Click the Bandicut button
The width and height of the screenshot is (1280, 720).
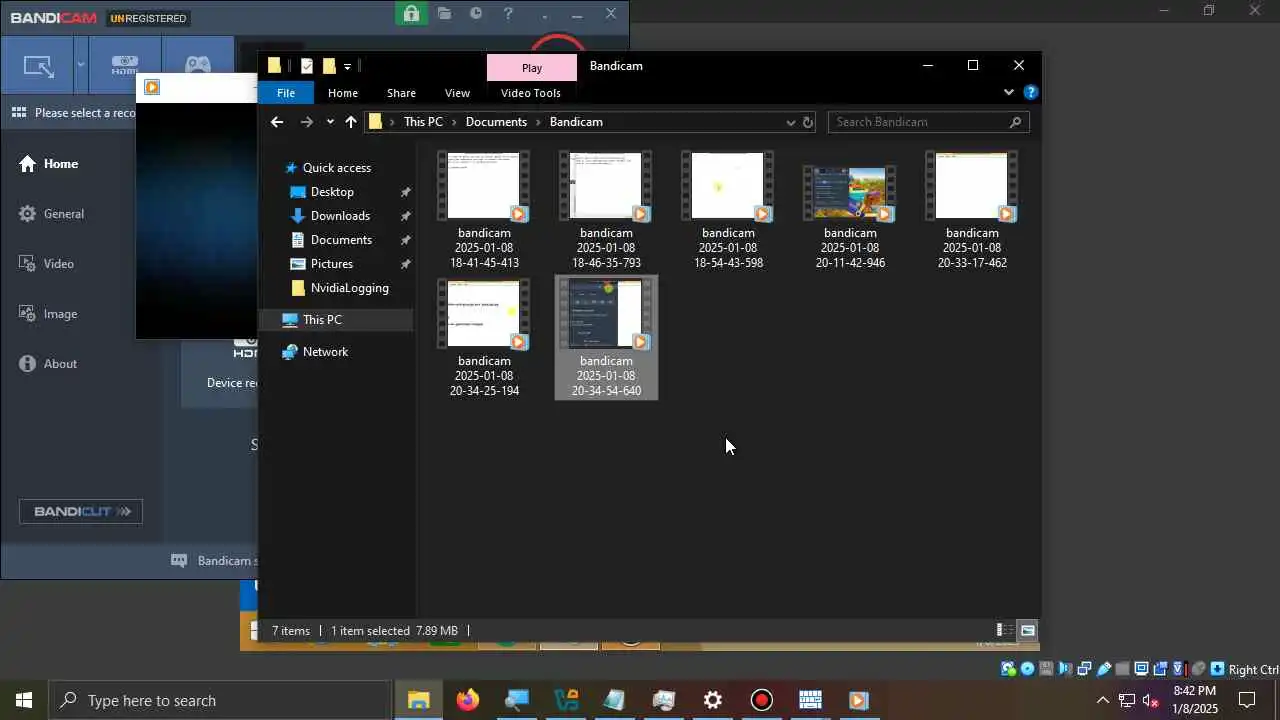click(81, 511)
